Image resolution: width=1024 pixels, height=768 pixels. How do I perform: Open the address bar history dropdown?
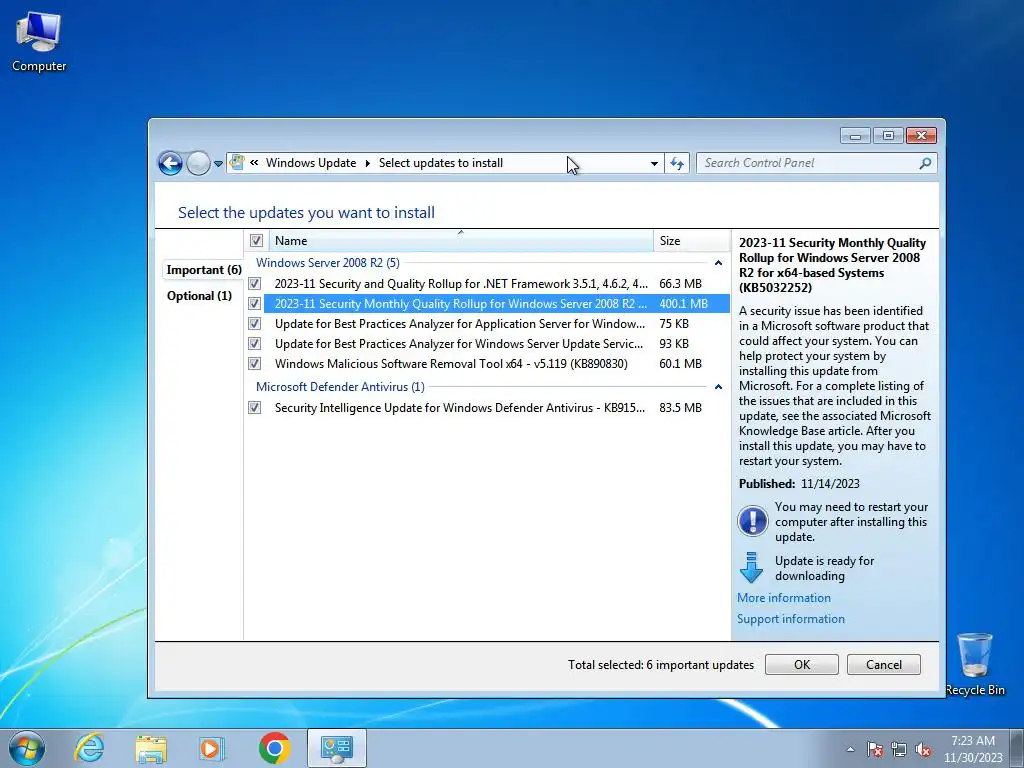pyautogui.click(x=654, y=163)
